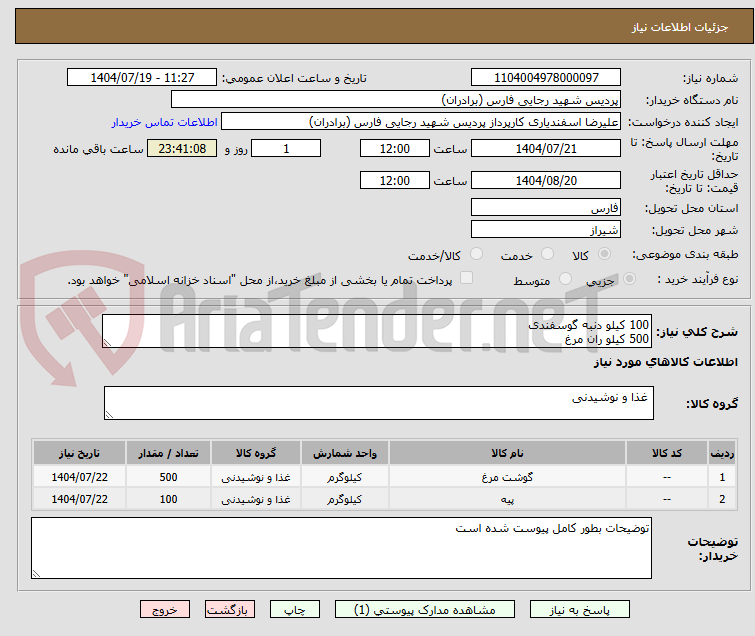The width and height of the screenshot is (755, 636).
Task: Select the کالا radio button
Action: [604, 254]
